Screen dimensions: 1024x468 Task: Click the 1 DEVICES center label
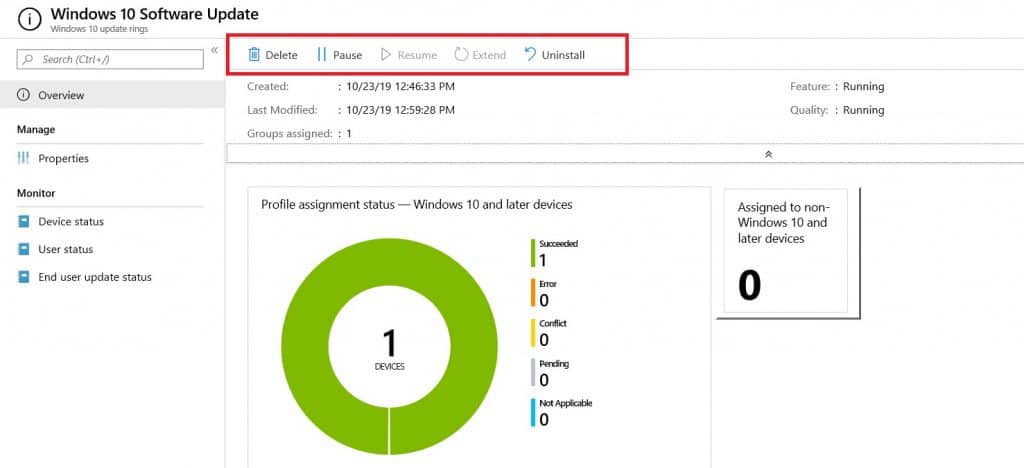[x=389, y=349]
